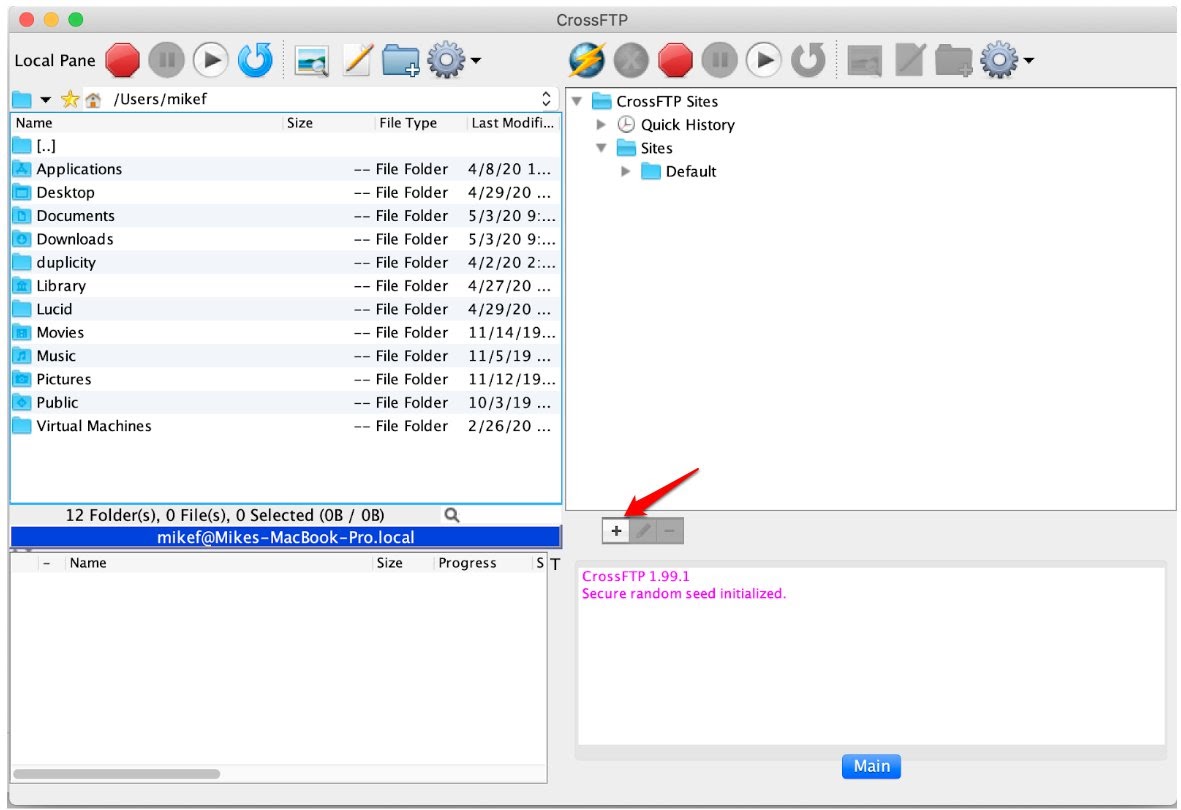Click the grayed edit site pencil button
This screenshot has width=1181, height=810.
[642, 531]
